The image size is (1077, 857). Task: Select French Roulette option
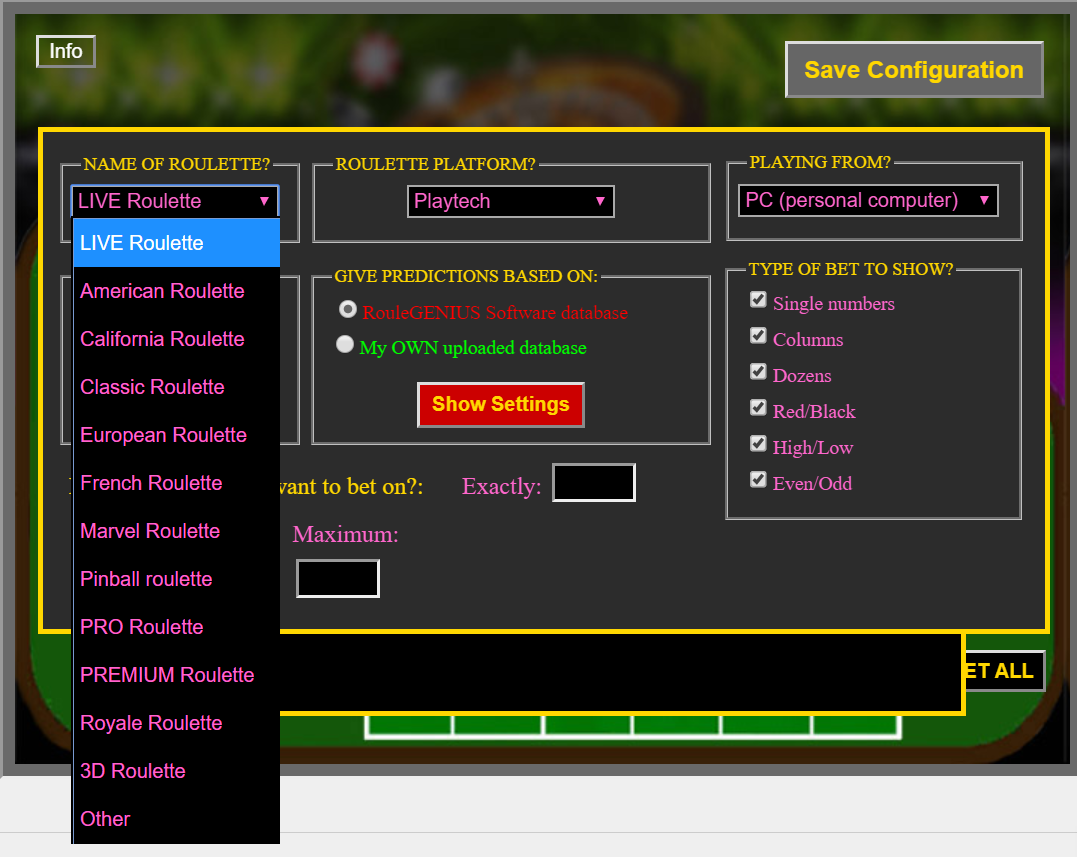point(177,483)
